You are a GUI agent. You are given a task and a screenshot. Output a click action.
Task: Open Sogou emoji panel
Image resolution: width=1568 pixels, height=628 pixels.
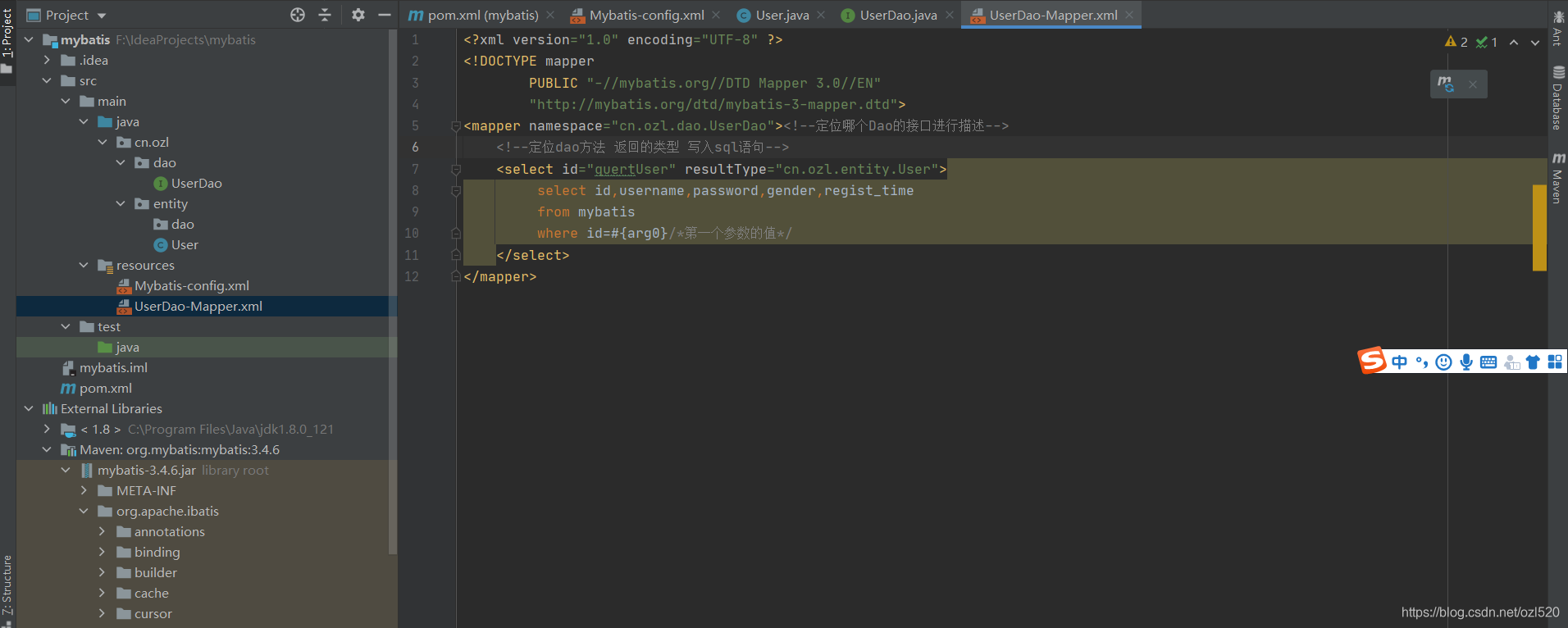pyautogui.click(x=1444, y=362)
